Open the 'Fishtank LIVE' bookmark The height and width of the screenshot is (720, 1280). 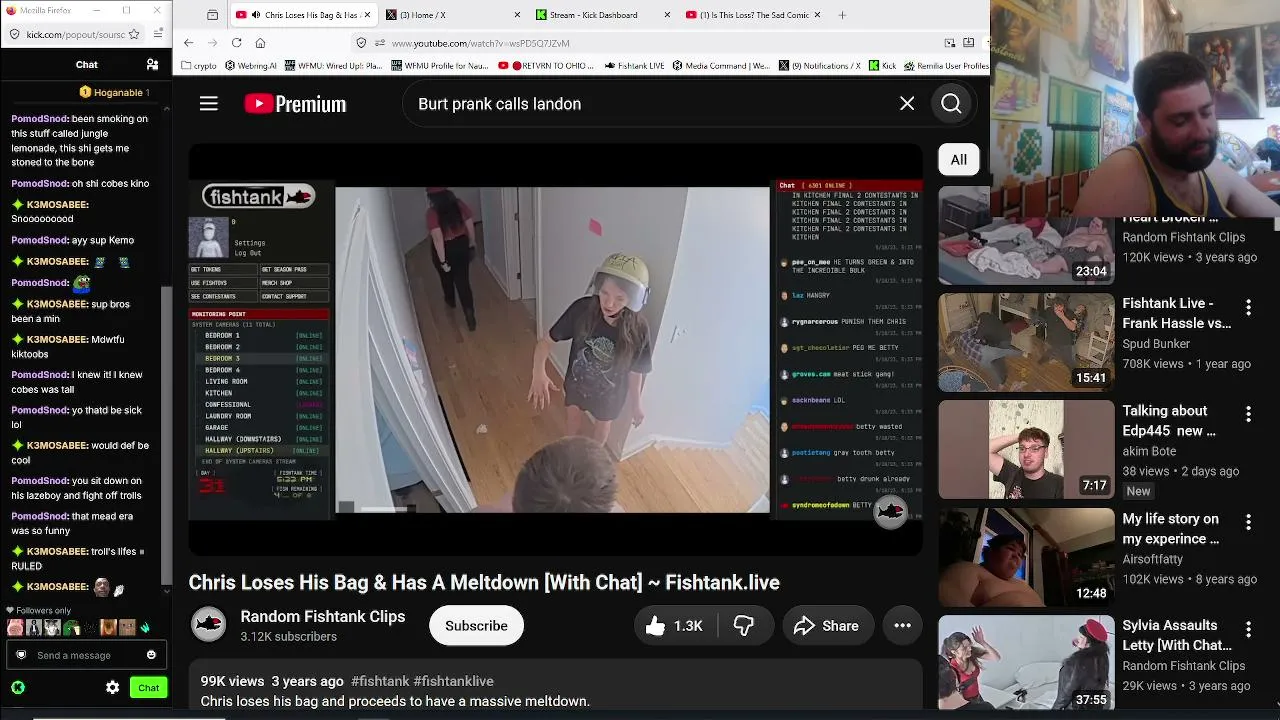[635, 66]
